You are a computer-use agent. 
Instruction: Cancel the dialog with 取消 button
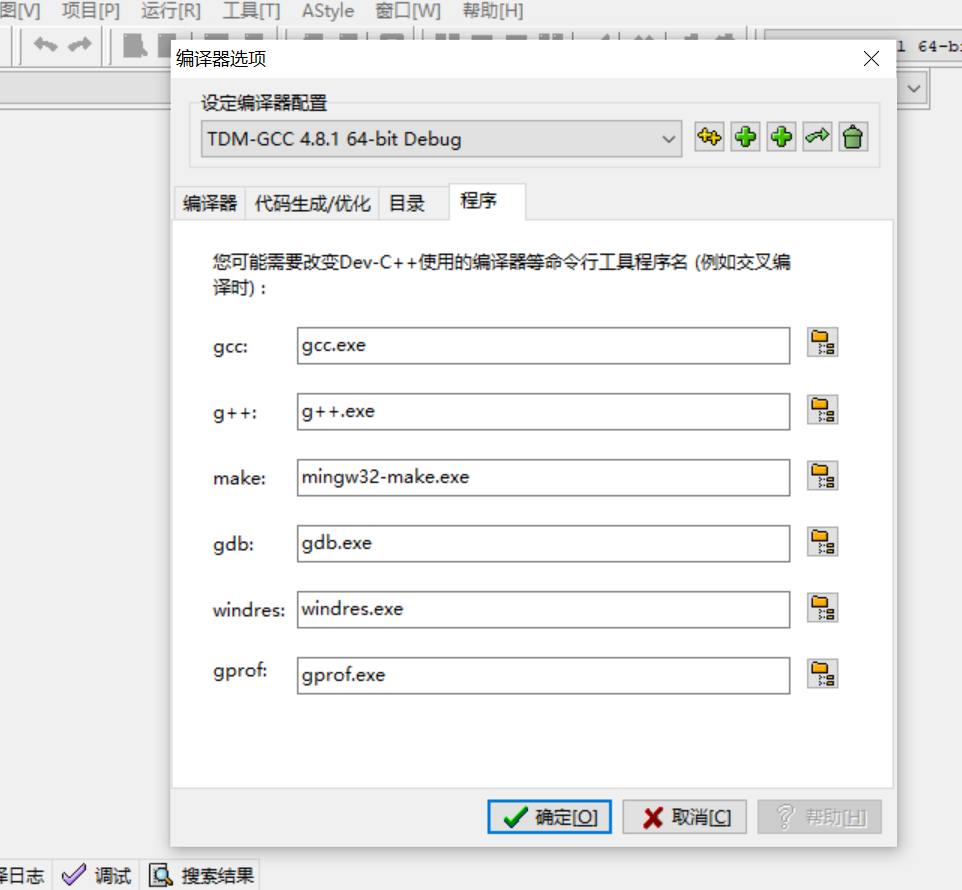pos(684,816)
